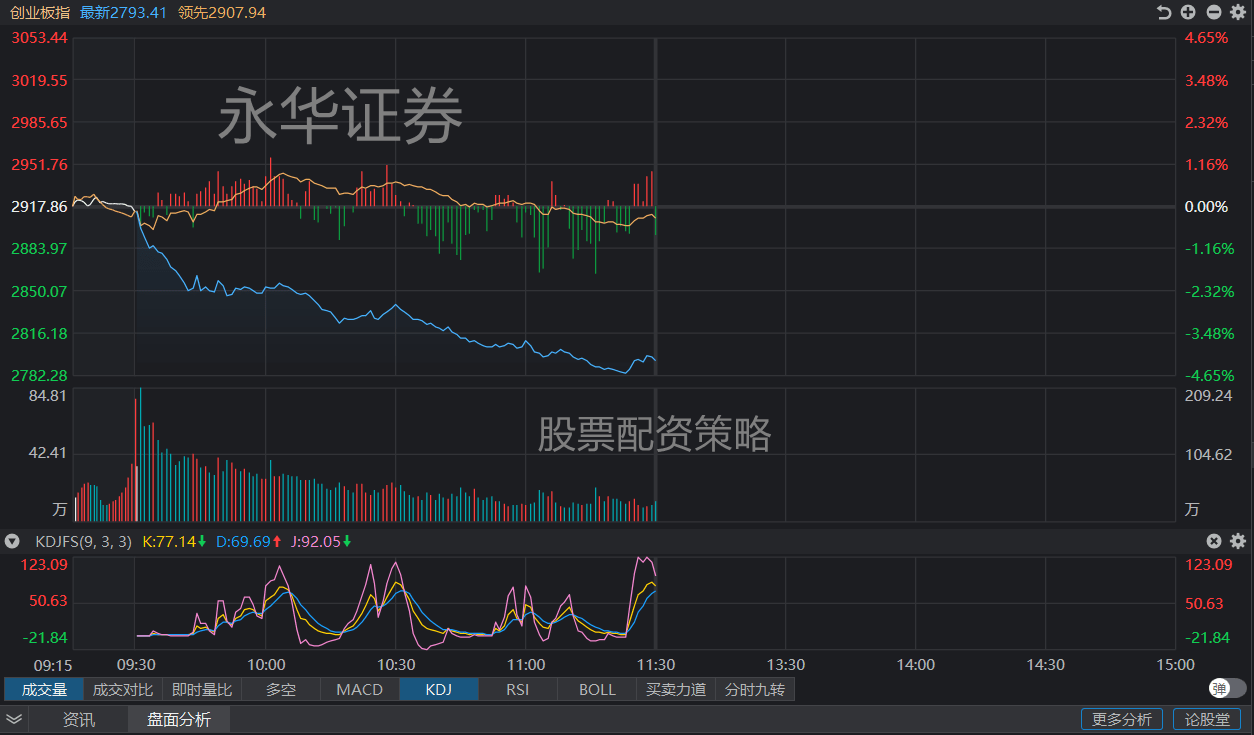Select the RSI indicator tab
The width and height of the screenshot is (1254, 735).
[x=517, y=689]
